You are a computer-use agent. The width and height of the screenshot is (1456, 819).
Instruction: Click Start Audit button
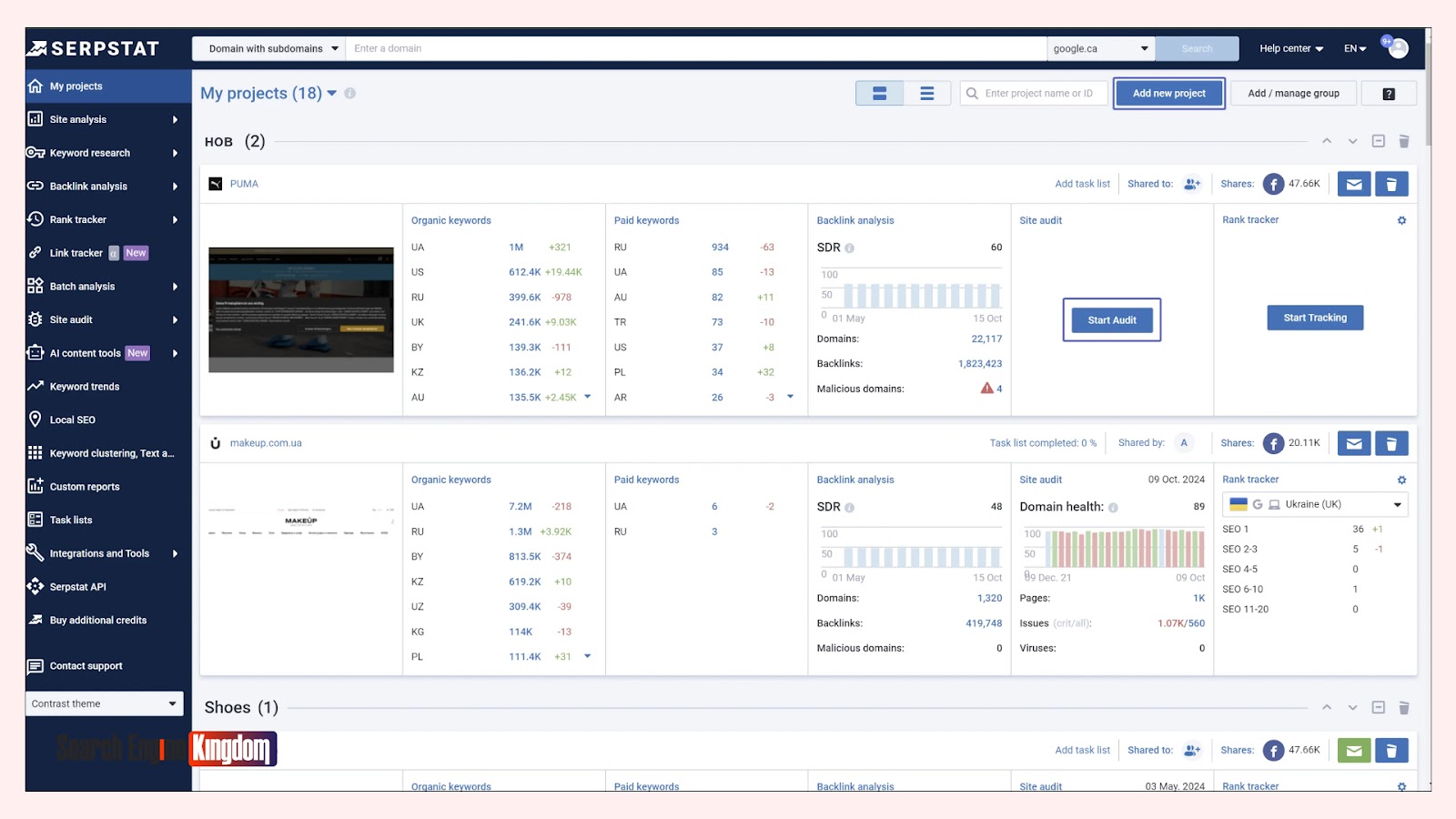(1112, 320)
